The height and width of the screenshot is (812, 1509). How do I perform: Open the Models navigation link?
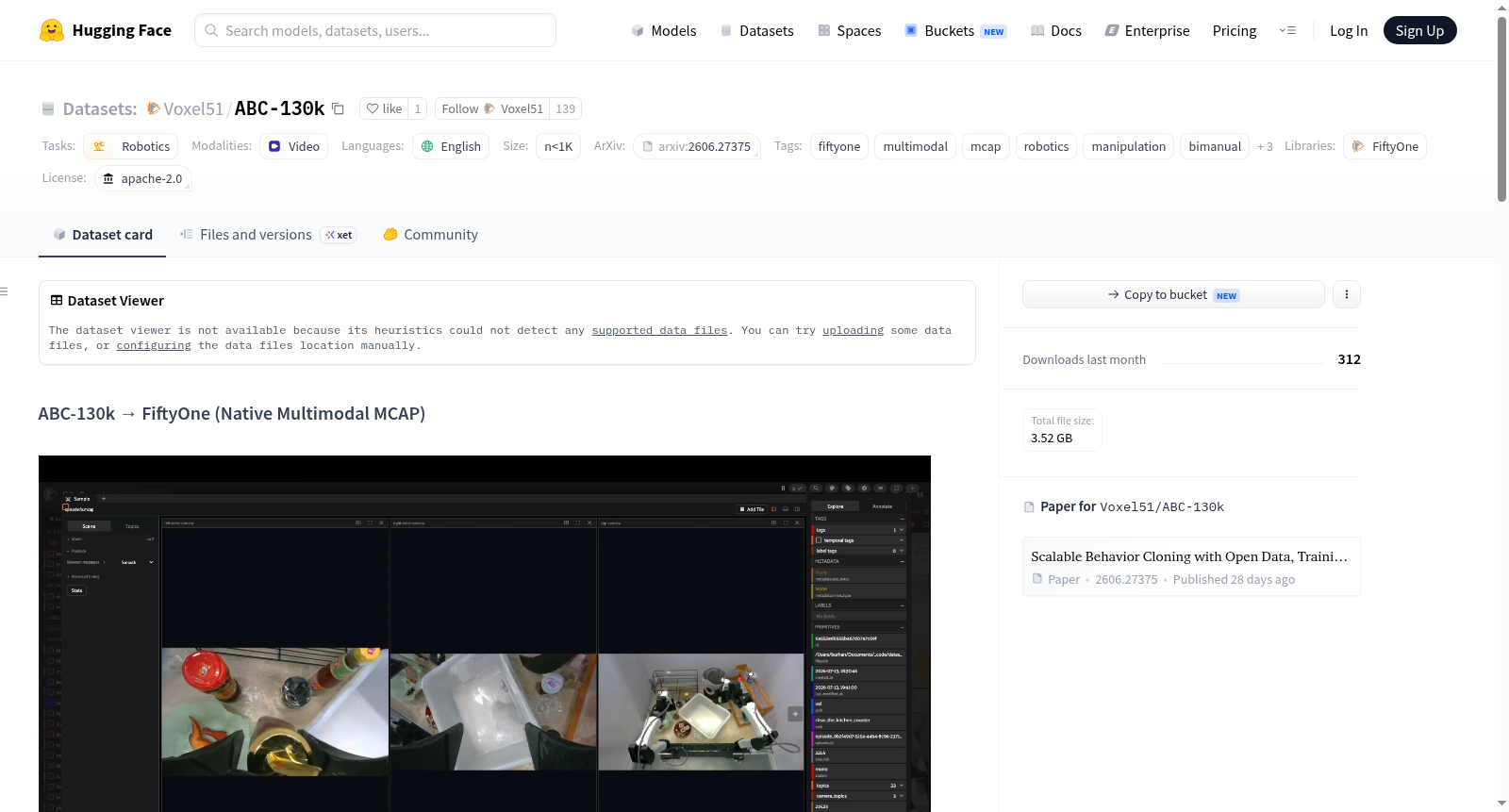pos(664,31)
